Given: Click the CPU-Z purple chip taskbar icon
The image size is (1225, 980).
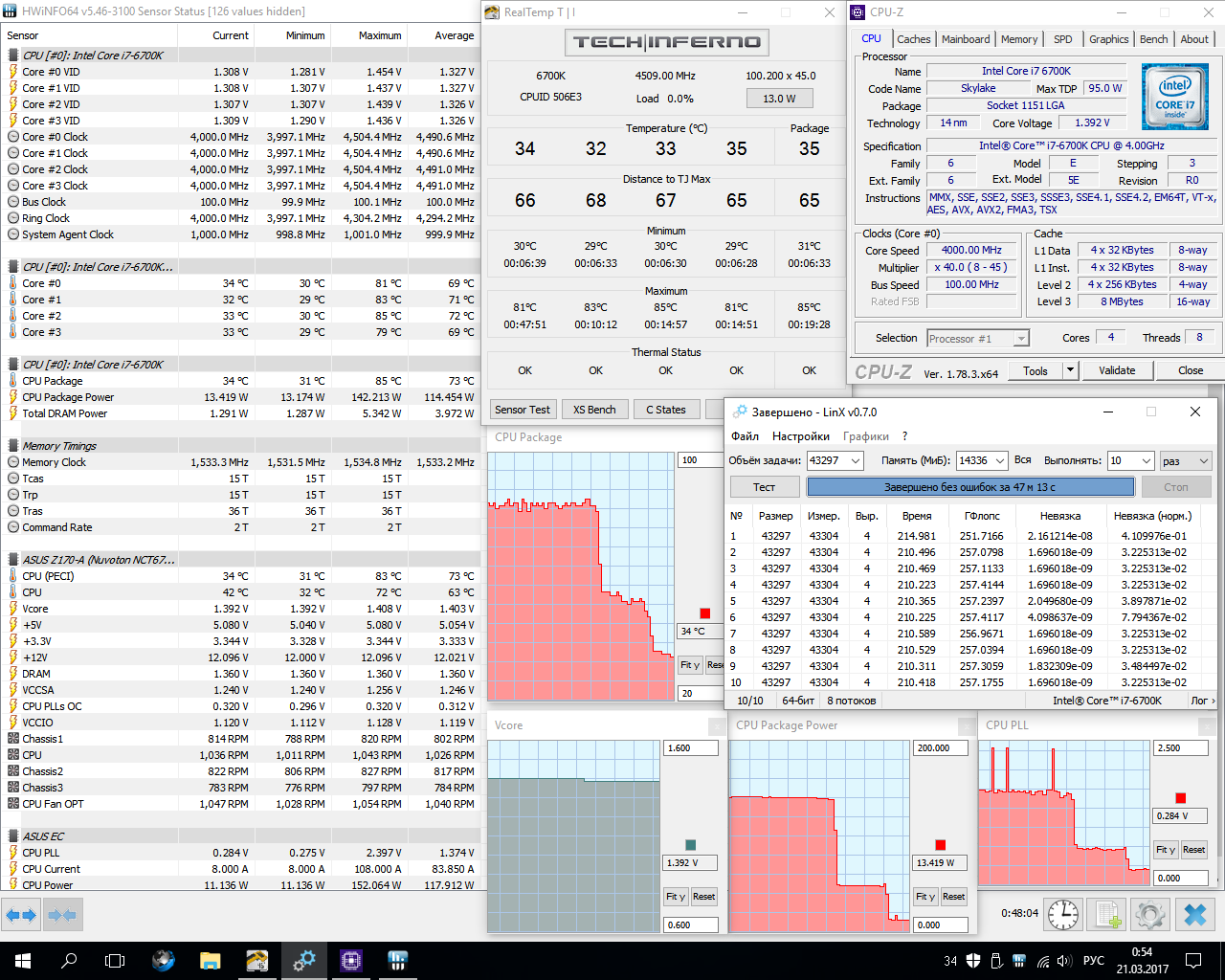Looking at the screenshot, I should pos(350,961).
